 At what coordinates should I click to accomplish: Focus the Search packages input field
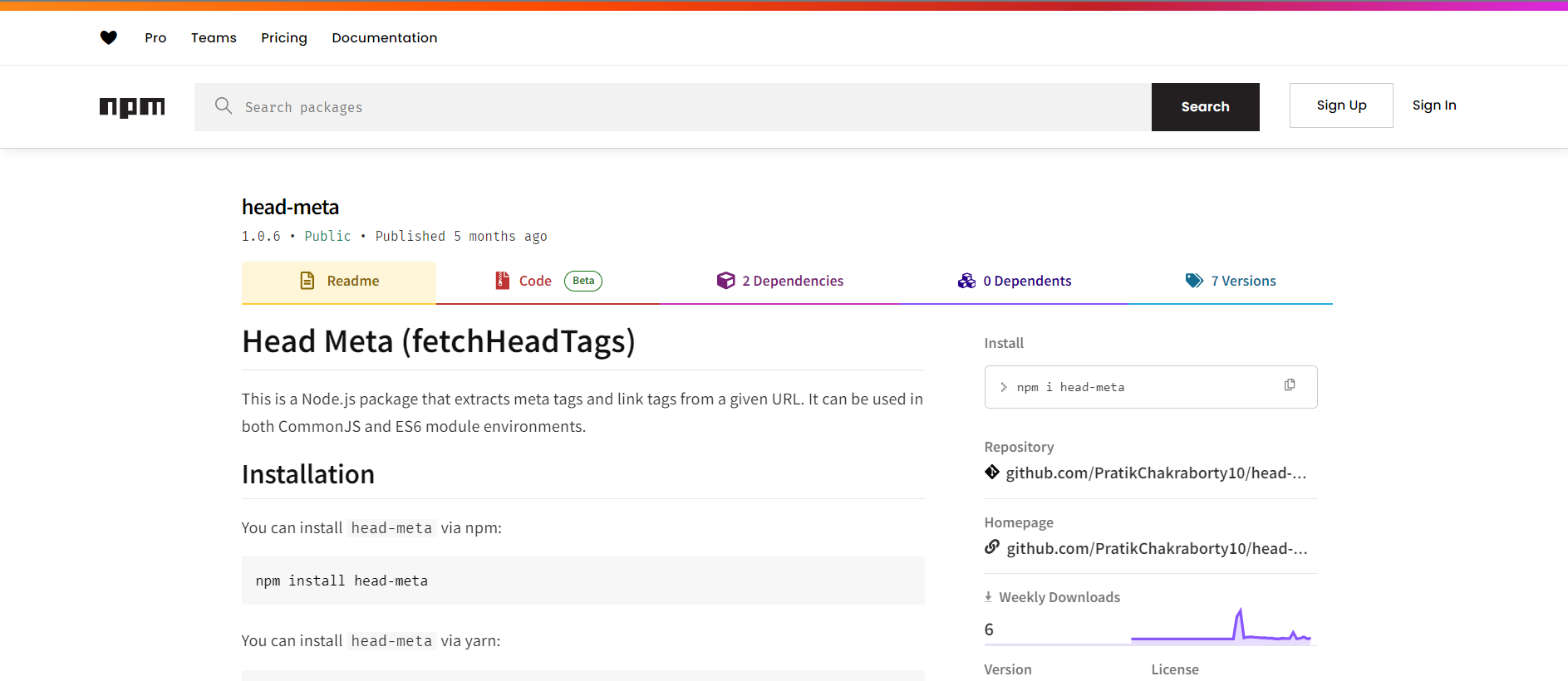tap(673, 107)
